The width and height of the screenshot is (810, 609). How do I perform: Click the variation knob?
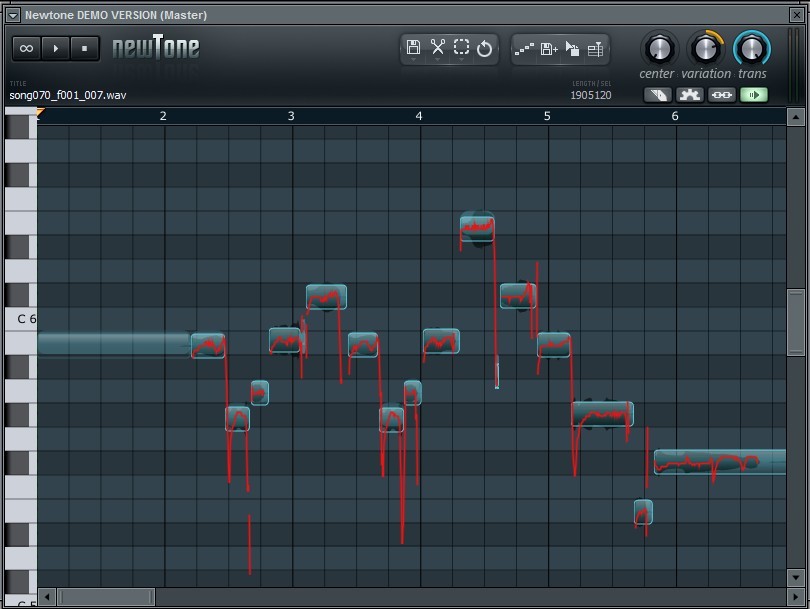[706, 49]
